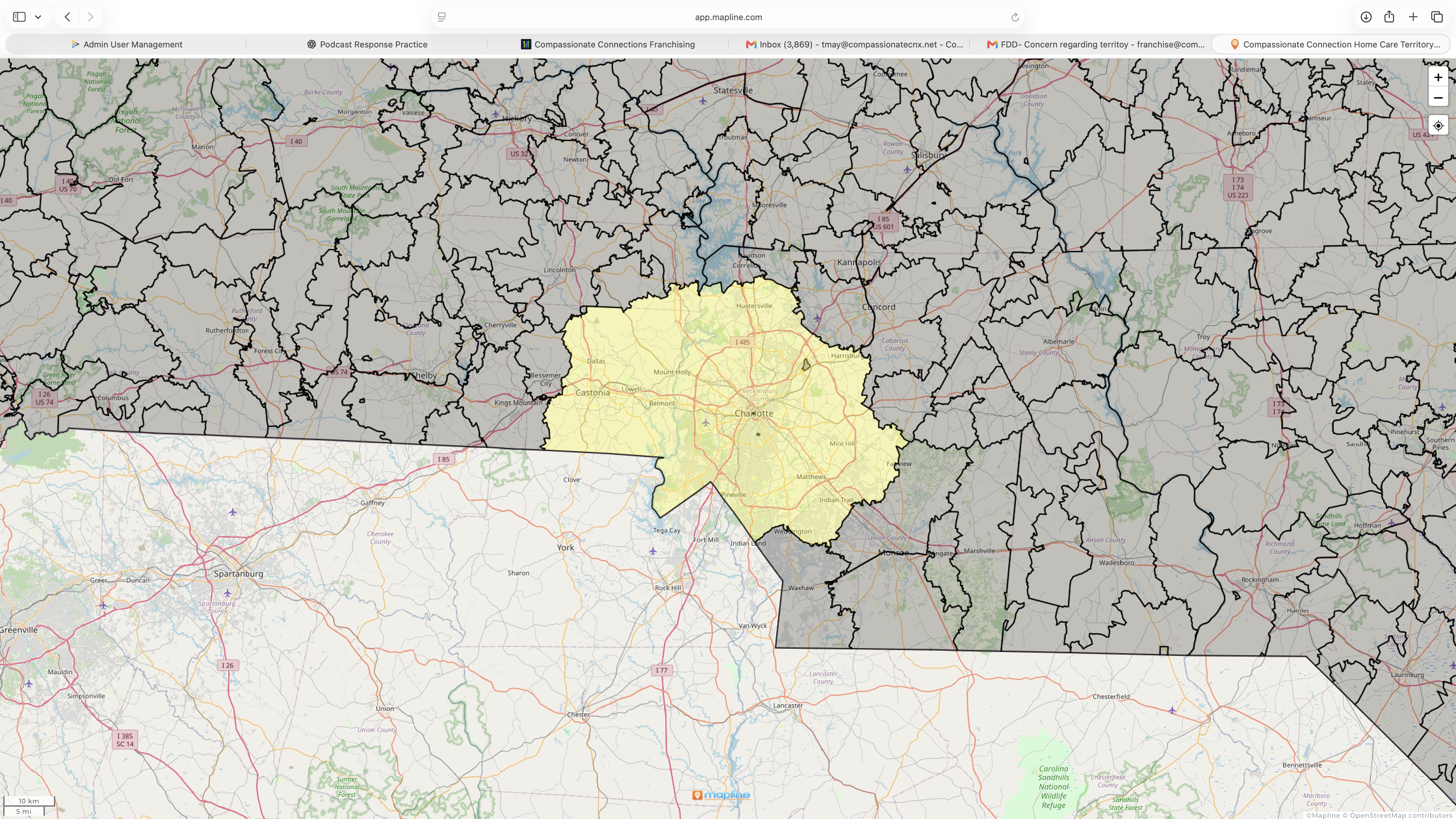Click the Mount Holly map label
The height and width of the screenshot is (819, 1456).
click(672, 372)
